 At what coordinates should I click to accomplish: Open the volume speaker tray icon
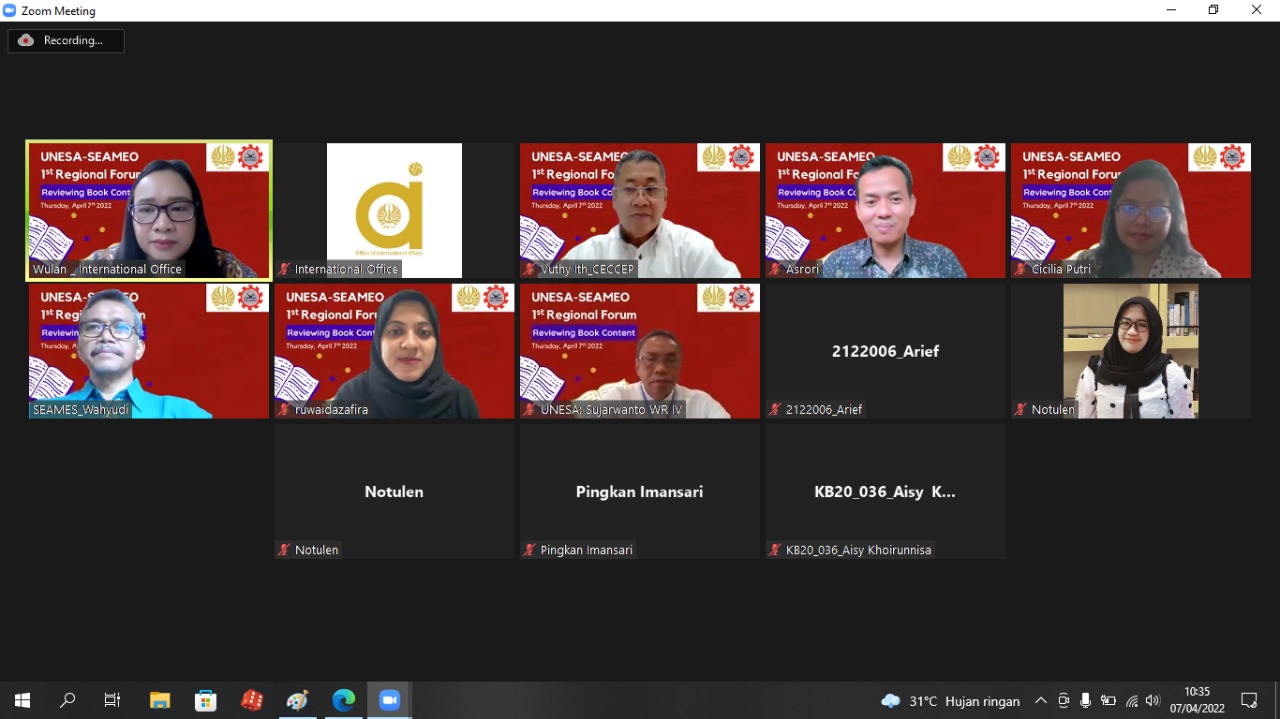click(1153, 701)
